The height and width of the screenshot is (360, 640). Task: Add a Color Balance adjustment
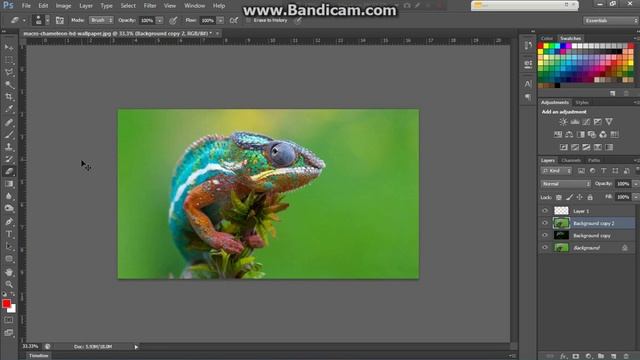coord(569,134)
